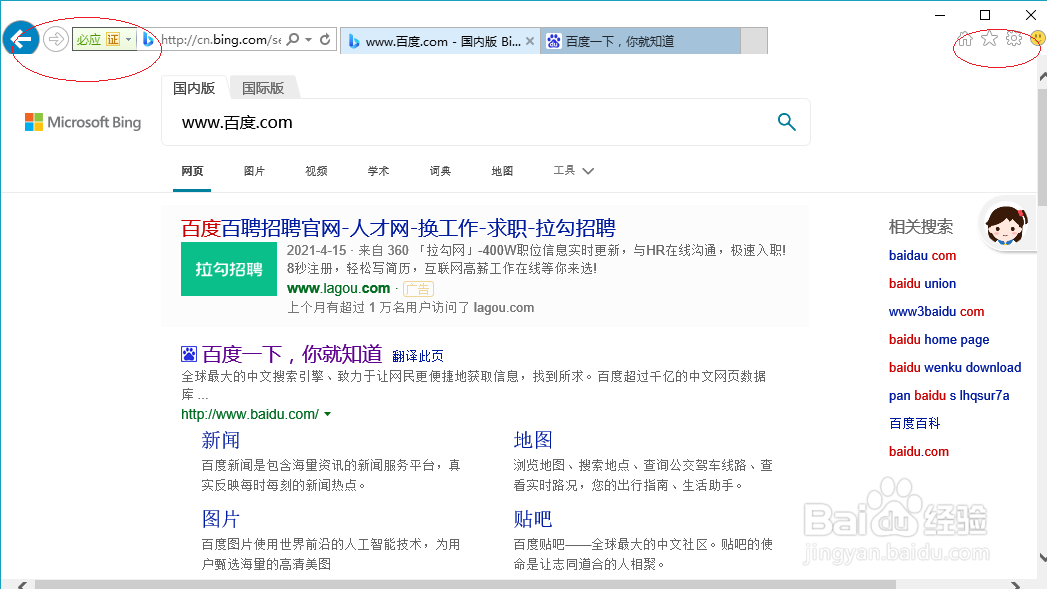Click the vertical scrollbar thumb
This screenshot has height=589, width=1047.
click(x=1042, y=146)
